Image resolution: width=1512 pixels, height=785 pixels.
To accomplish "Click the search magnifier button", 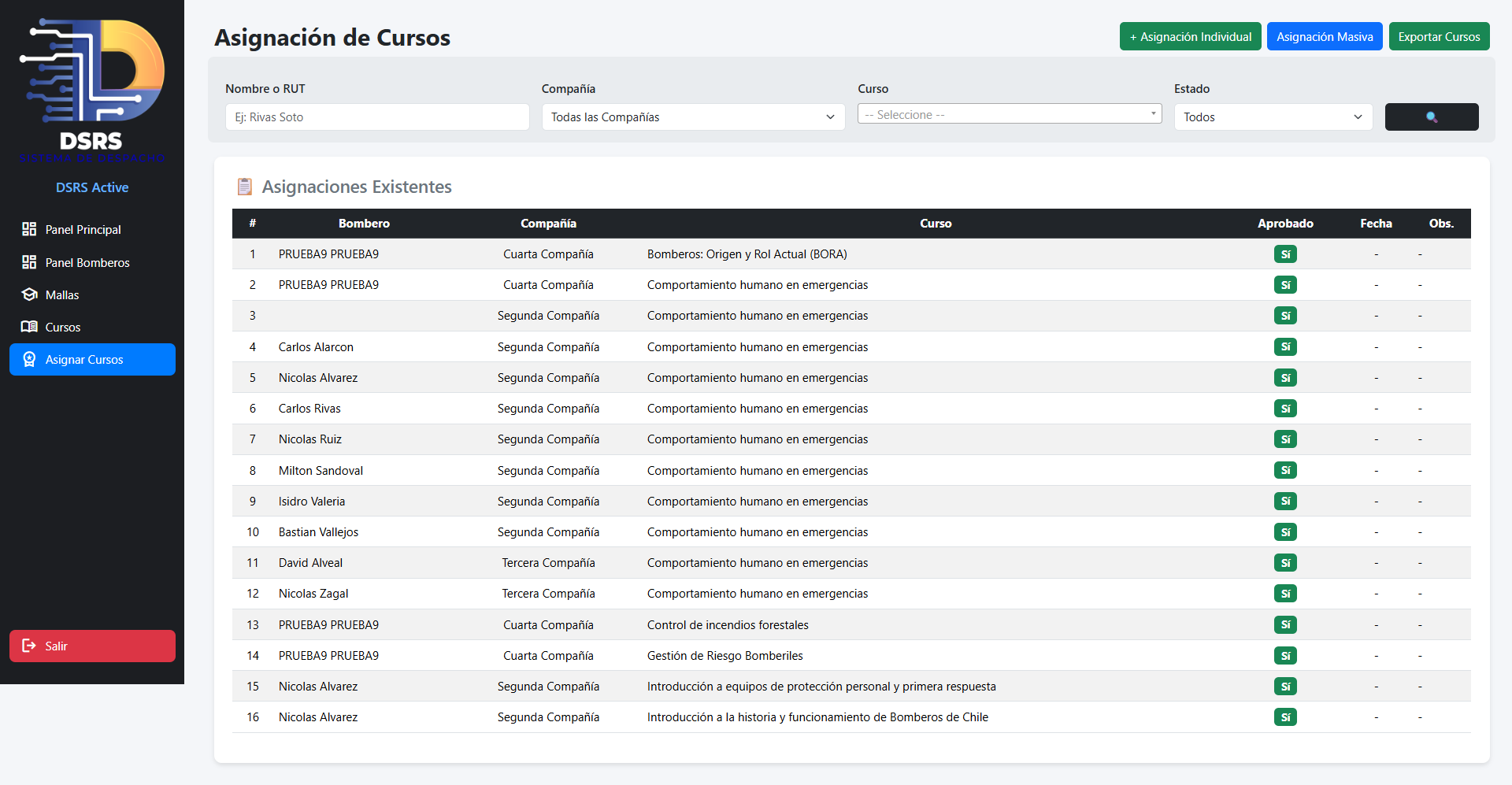I will (1432, 117).
